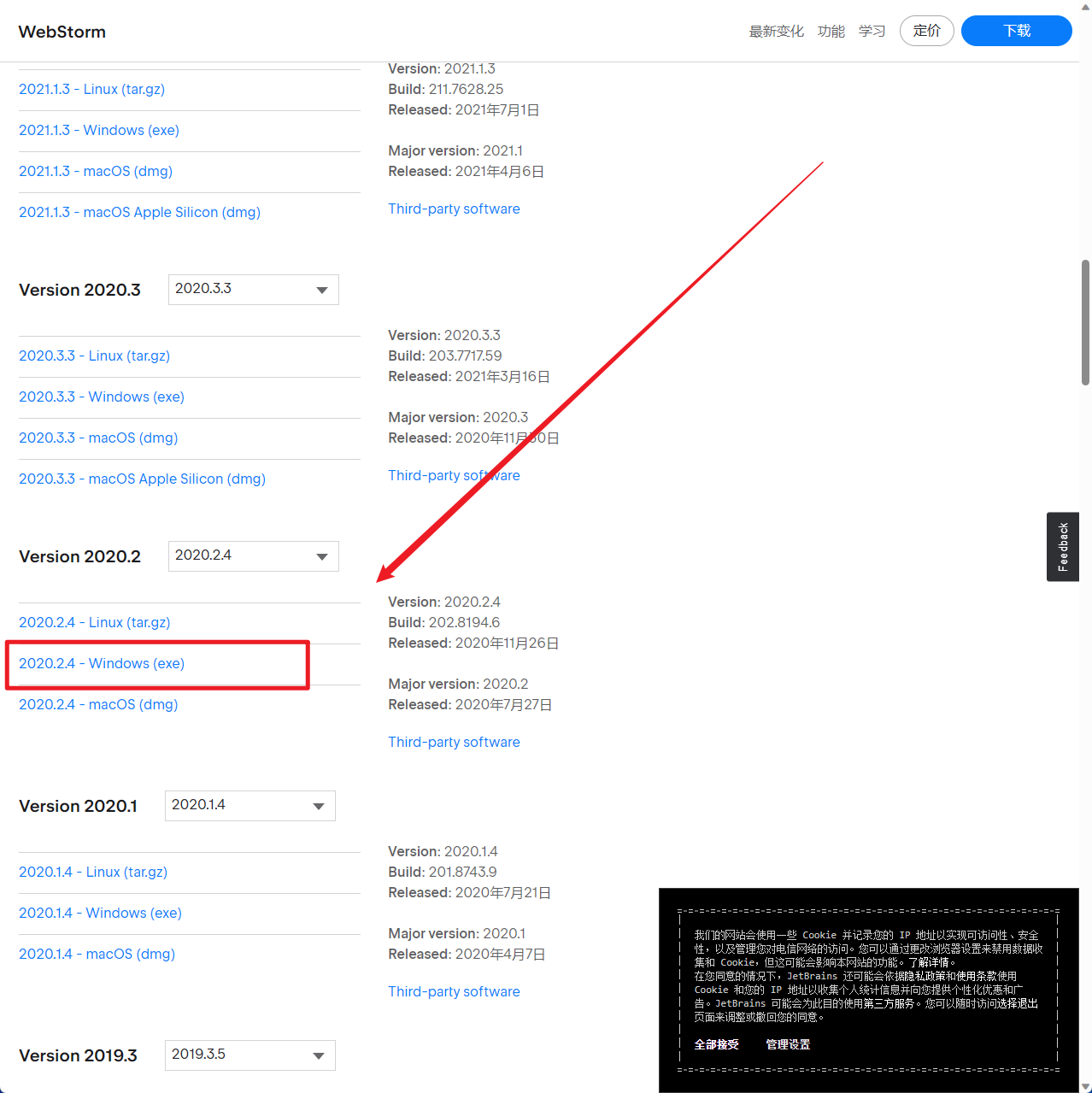Viewport: 1092px width, 1093px height.
Task: Download 2020.2.4 Windows (exe) installer
Action: tap(102, 664)
